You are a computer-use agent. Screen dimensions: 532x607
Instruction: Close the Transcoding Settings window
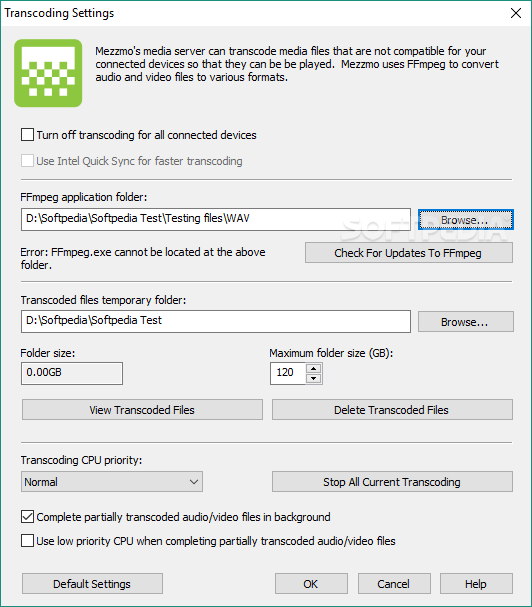point(516,13)
